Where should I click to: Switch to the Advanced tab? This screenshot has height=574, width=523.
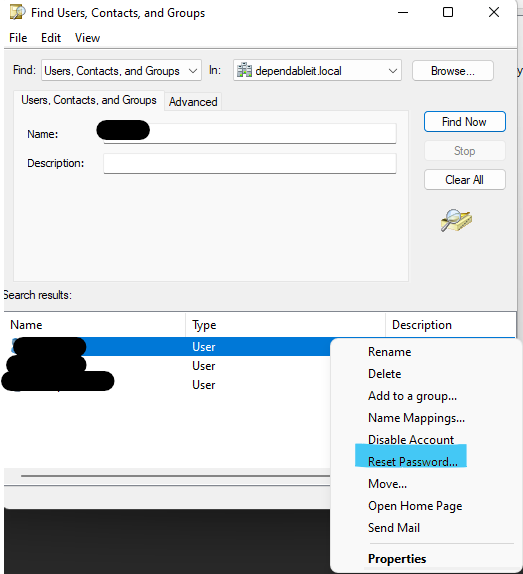coord(193,102)
